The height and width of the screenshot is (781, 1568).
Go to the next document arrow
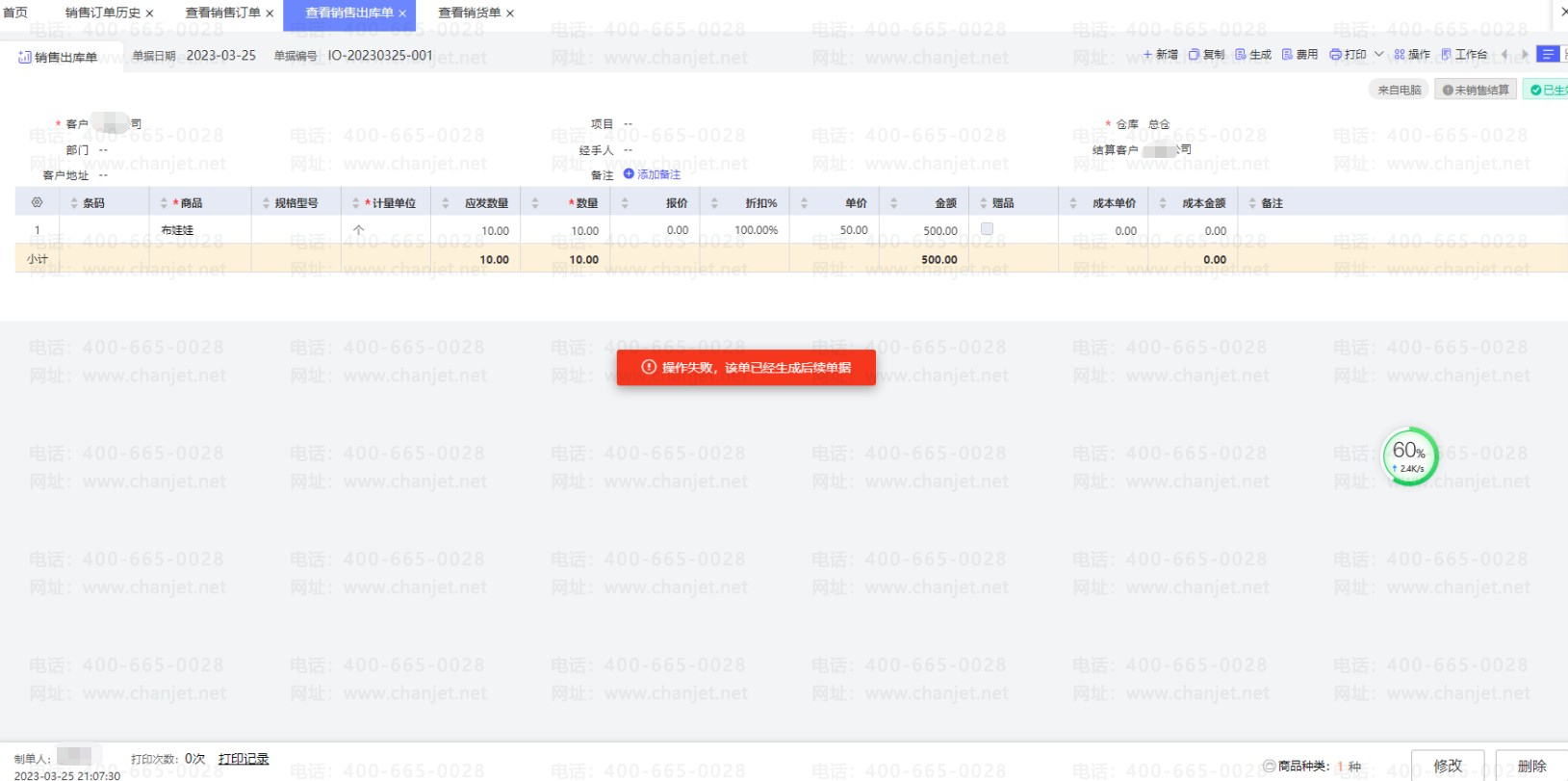[x=1525, y=54]
